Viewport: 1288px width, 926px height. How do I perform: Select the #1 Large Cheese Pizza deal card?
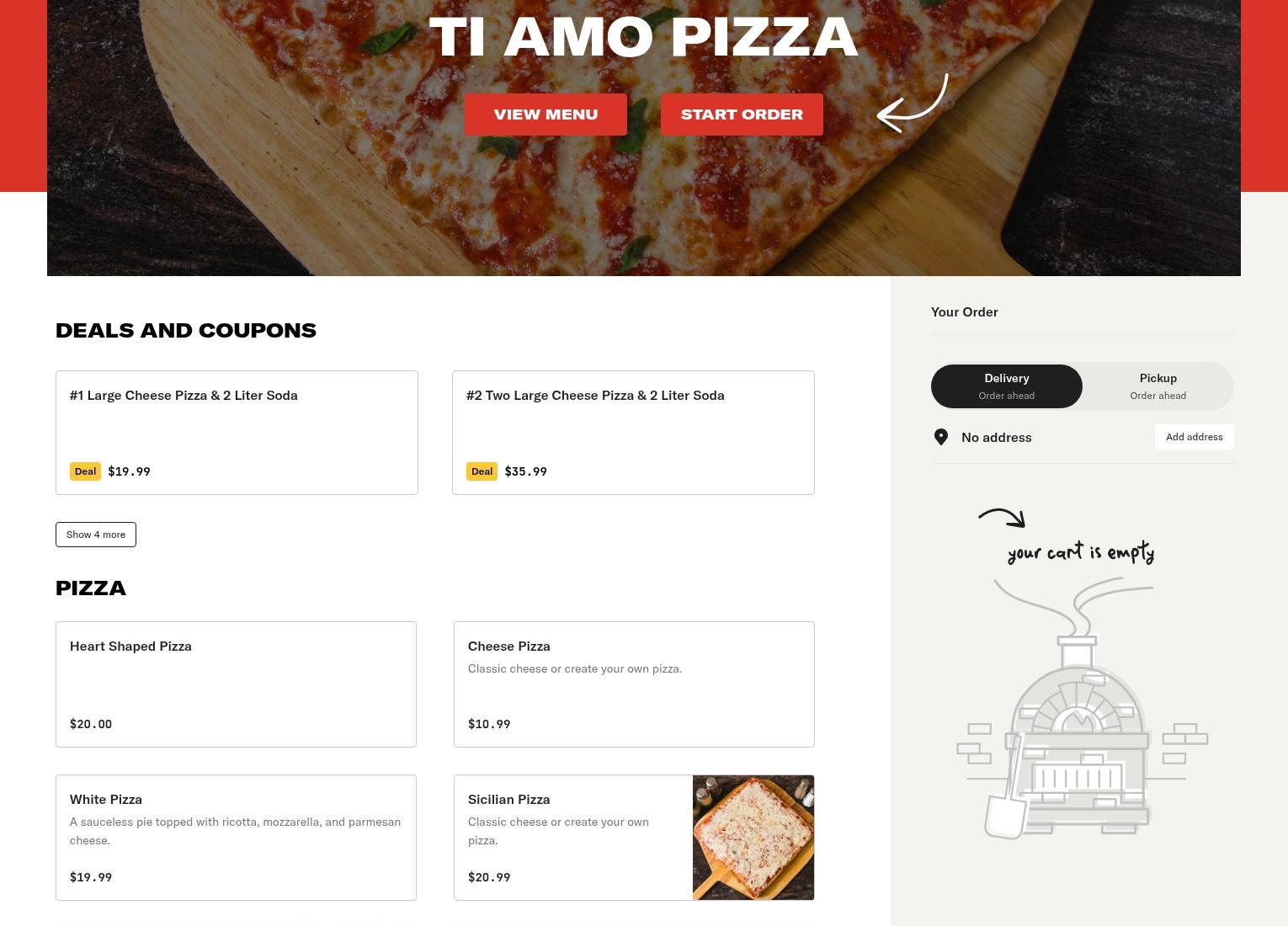[x=237, y=433]
